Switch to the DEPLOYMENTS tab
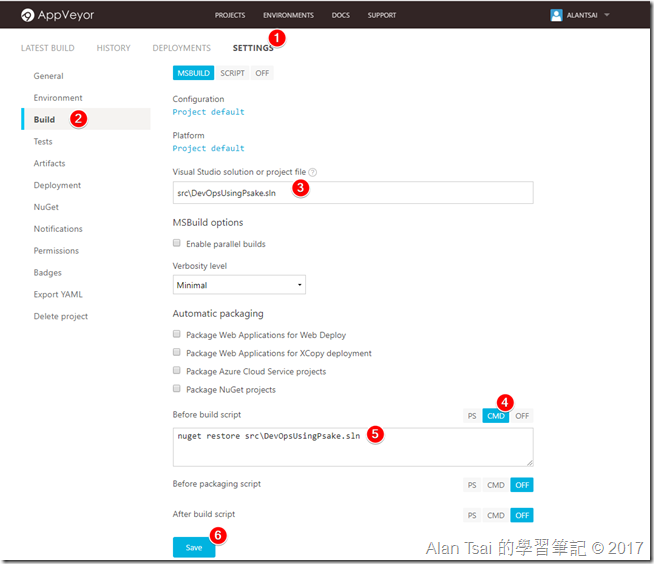The height and width of the screenshot is (564, 654). [x=181, y=48]
